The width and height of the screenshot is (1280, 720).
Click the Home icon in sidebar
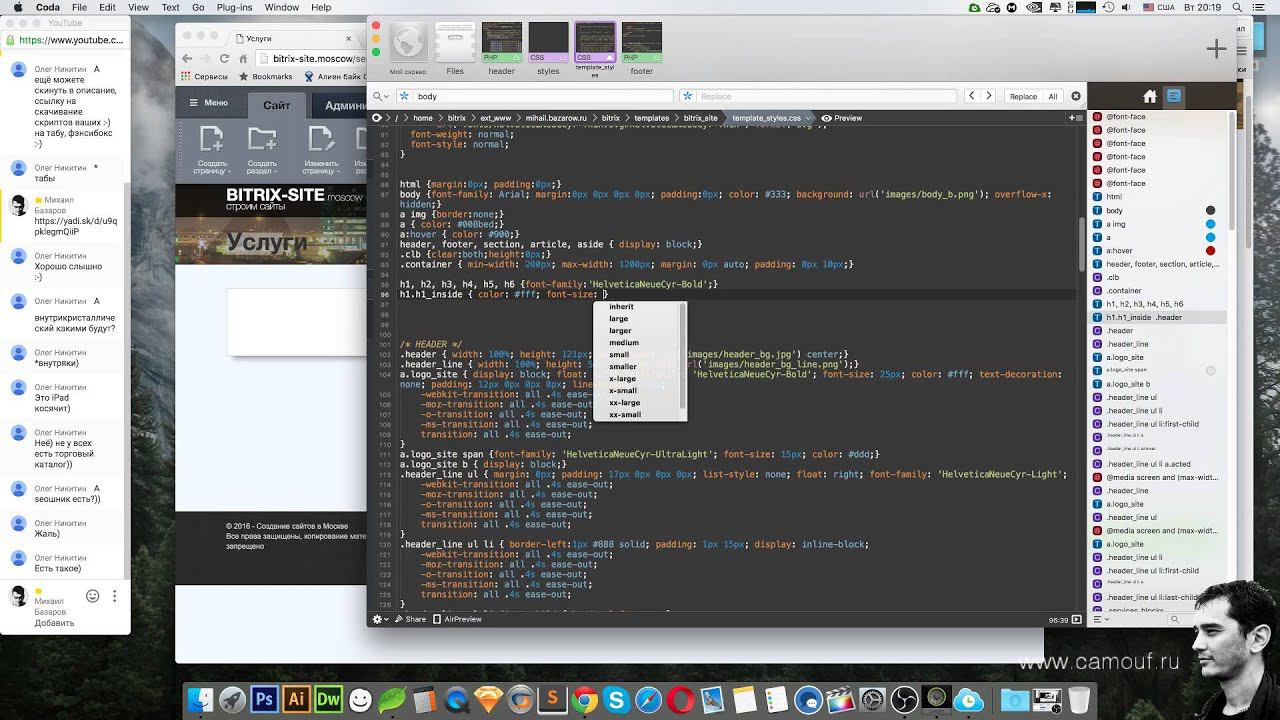(1150, 96)
